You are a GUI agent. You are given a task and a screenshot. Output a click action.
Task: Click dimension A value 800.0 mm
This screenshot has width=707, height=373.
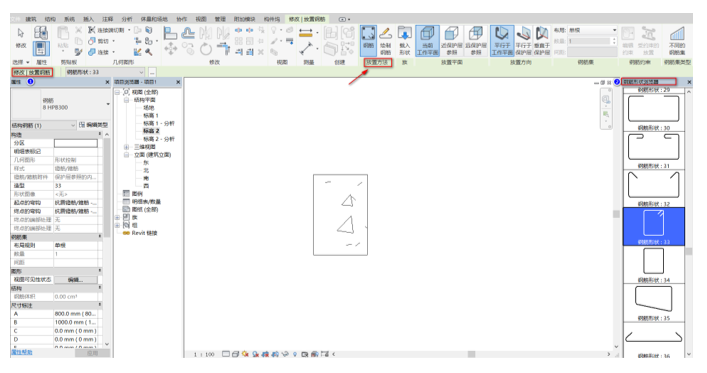pos(75,313)
